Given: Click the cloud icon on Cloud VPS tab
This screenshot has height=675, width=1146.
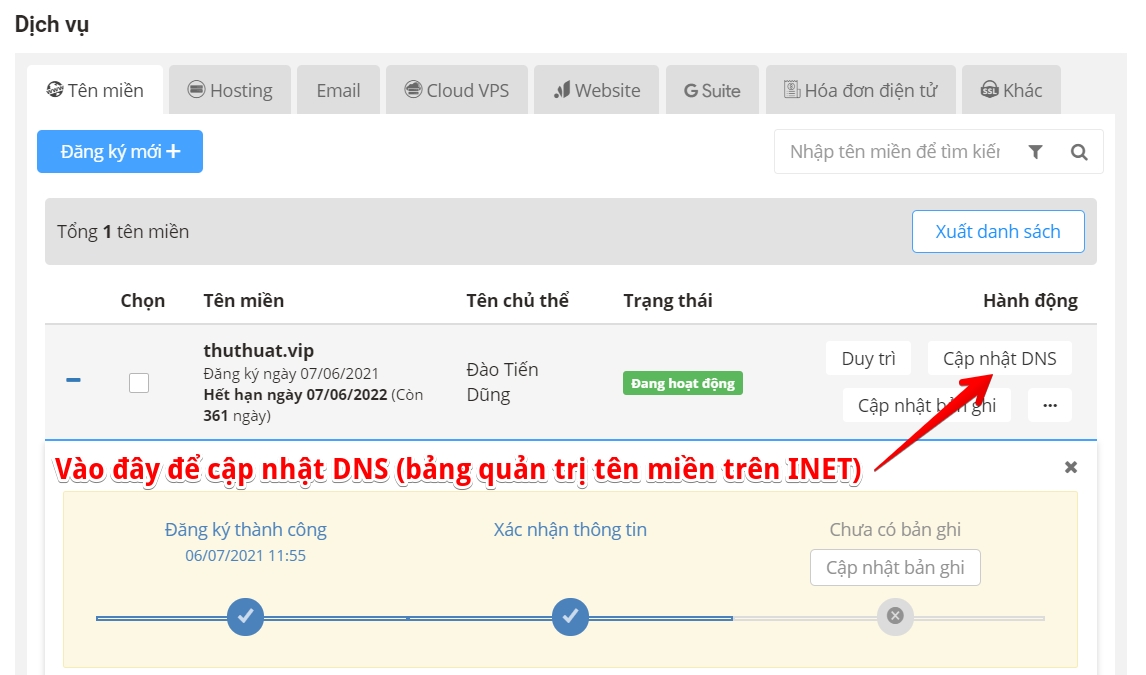Looking at the screenshot, I should point(413,89).
